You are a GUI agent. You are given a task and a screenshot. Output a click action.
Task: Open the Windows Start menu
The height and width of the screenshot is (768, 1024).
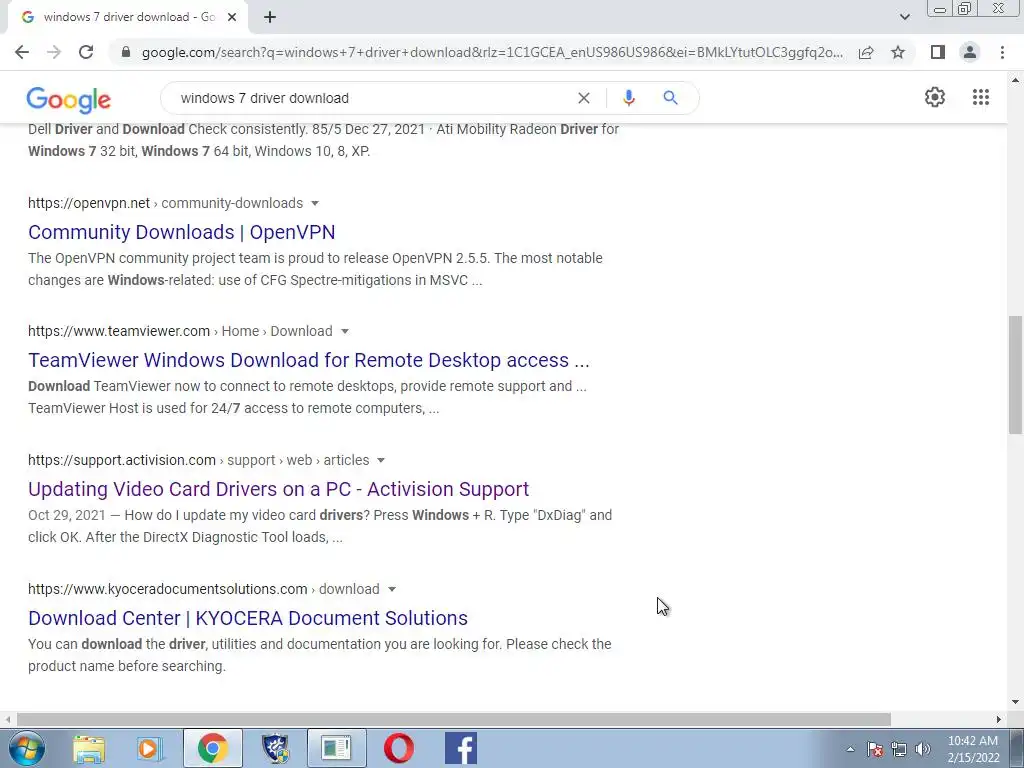coord(26,748)
